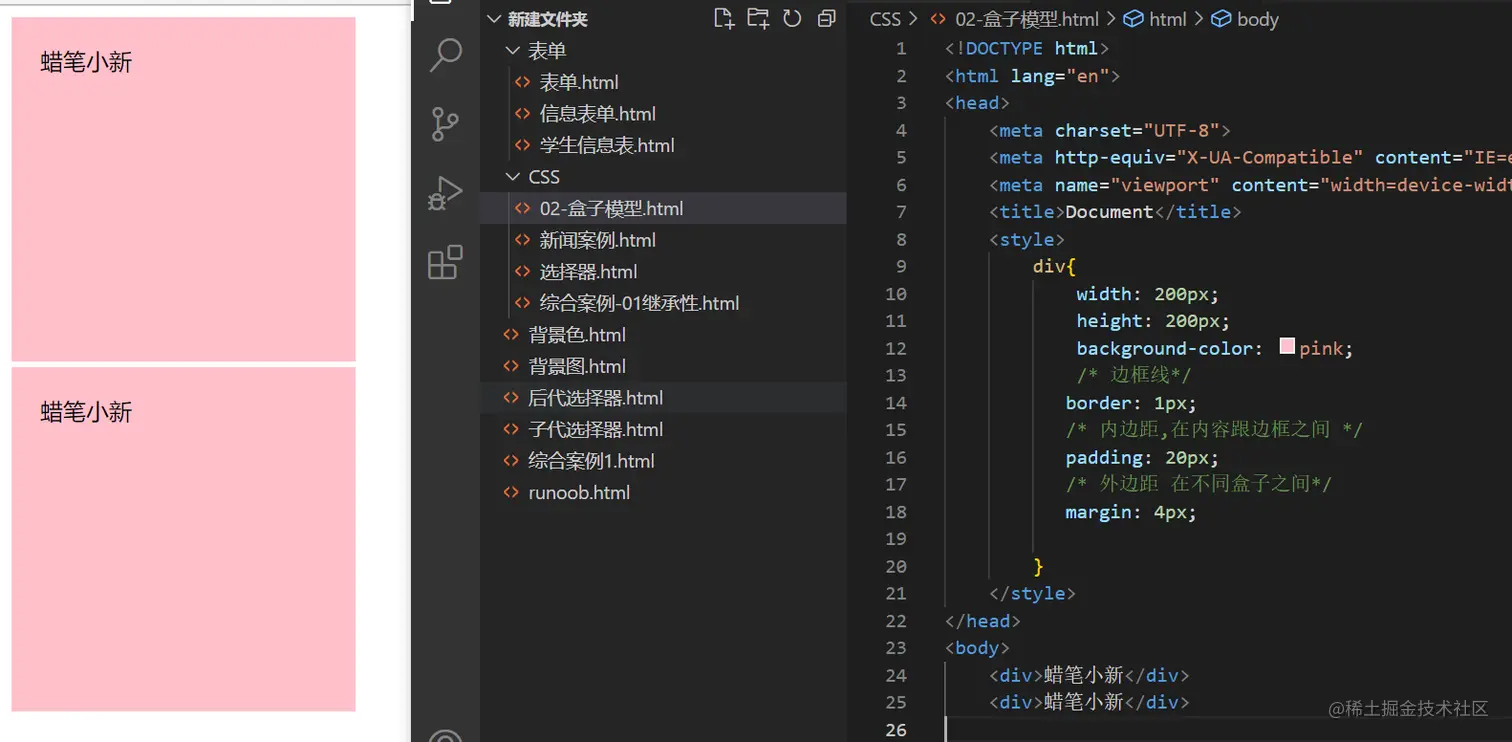Click the first pink box in browser preview

click(x=184, y=189)
